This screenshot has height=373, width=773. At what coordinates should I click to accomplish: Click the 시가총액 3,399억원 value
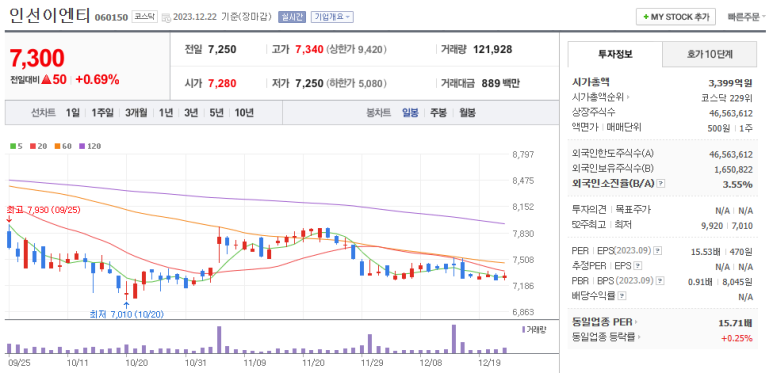(x=731, y=82)
